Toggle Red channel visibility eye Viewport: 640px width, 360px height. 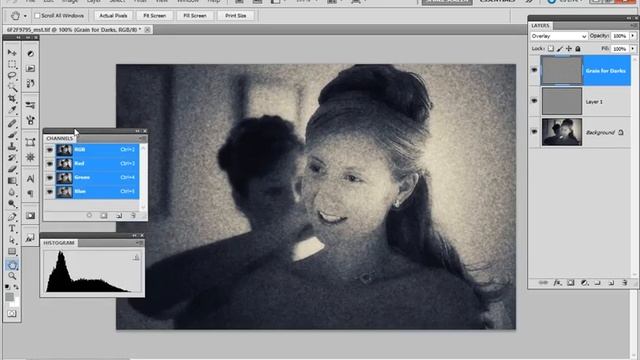[49, 164]
